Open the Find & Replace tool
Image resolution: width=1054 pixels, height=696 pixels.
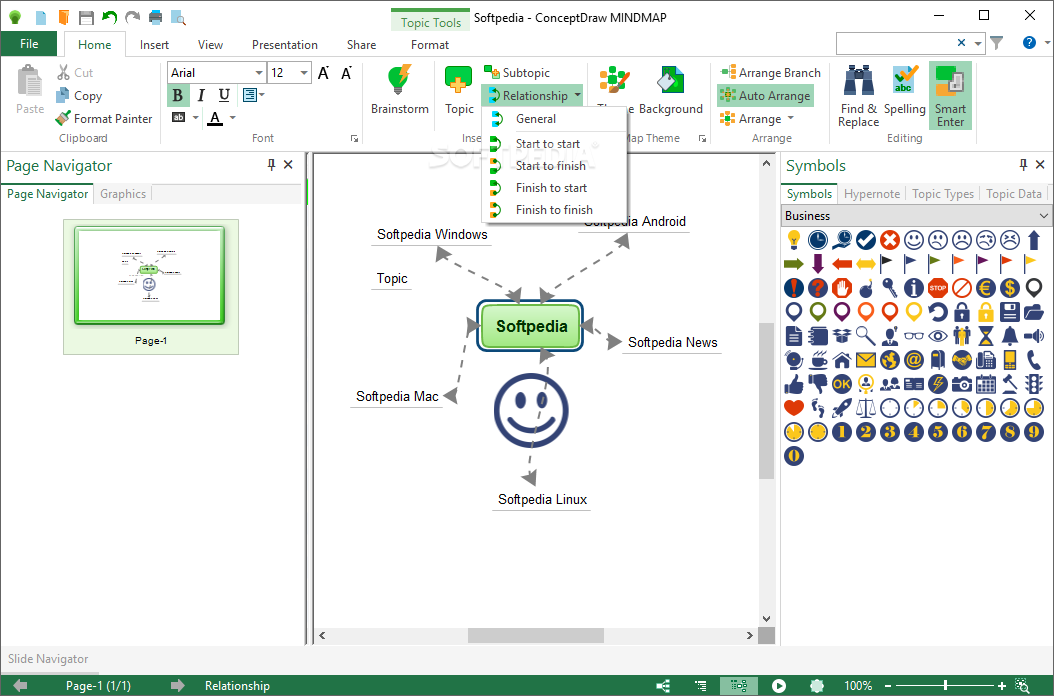point(858,96)
